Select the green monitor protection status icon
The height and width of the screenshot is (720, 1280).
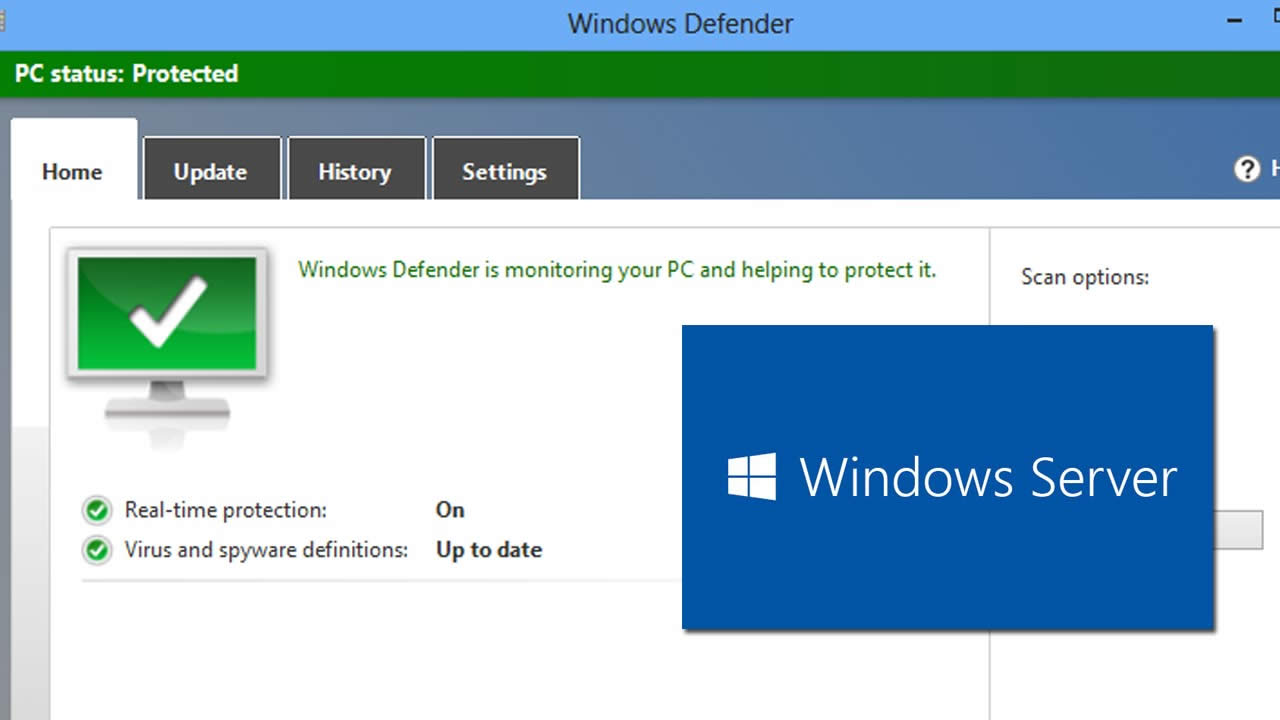(x=165, y=315)
